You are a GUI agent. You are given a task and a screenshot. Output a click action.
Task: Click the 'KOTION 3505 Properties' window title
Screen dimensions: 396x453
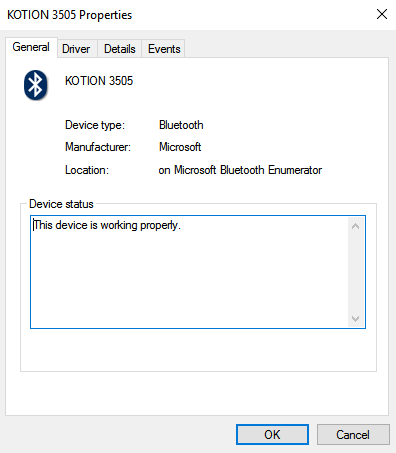pos(70,15)
